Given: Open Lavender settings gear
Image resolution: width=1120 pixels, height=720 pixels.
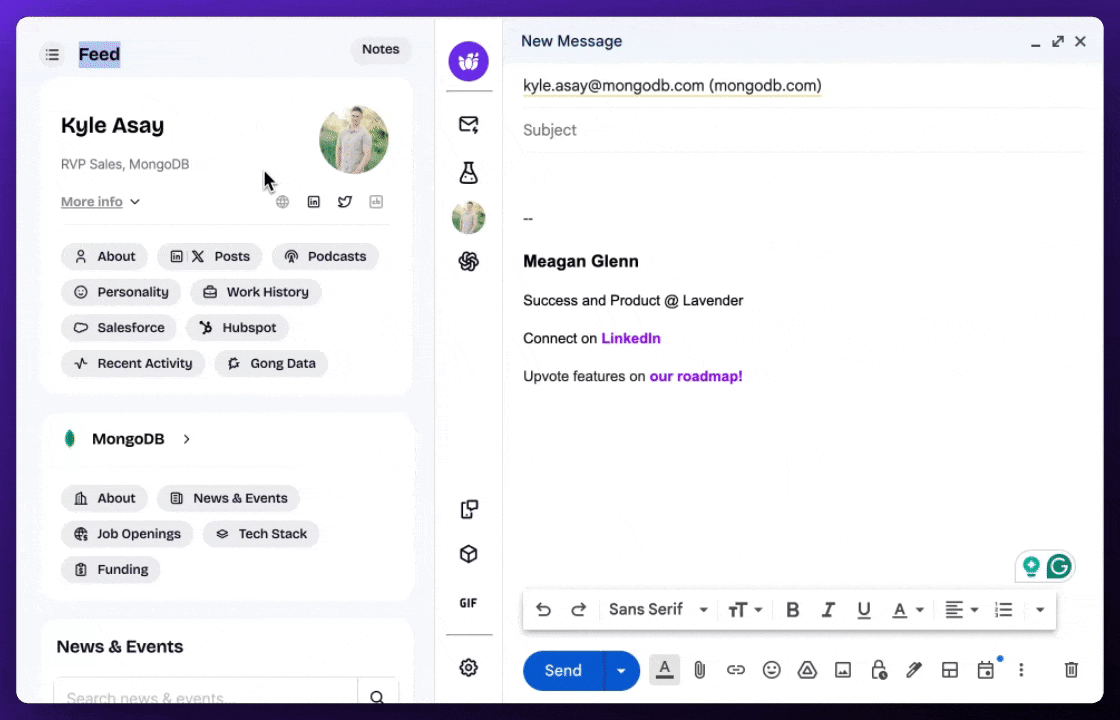Looking at the screenshot, I should 469,667.
